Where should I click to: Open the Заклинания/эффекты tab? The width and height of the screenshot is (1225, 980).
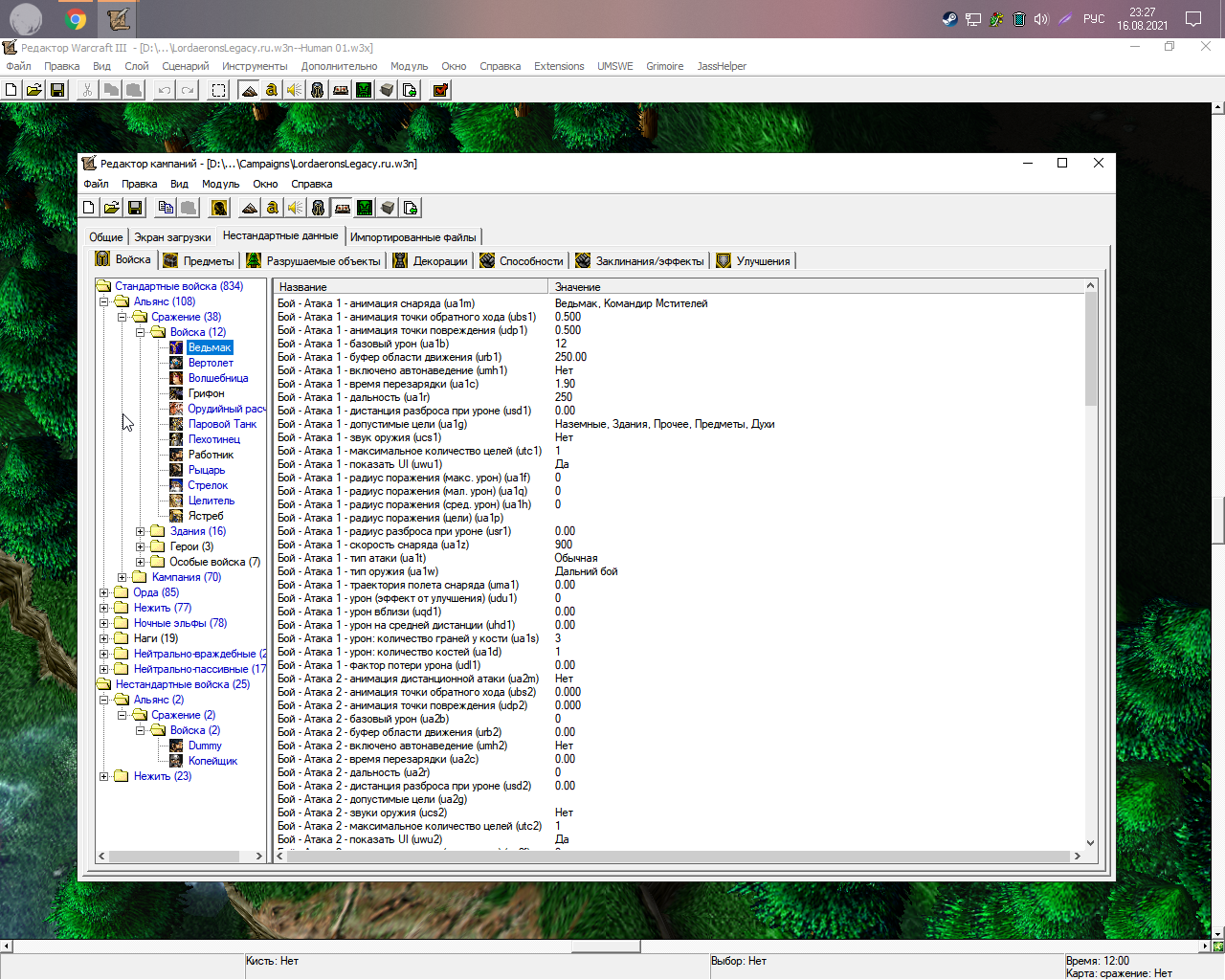click(639, 260)
